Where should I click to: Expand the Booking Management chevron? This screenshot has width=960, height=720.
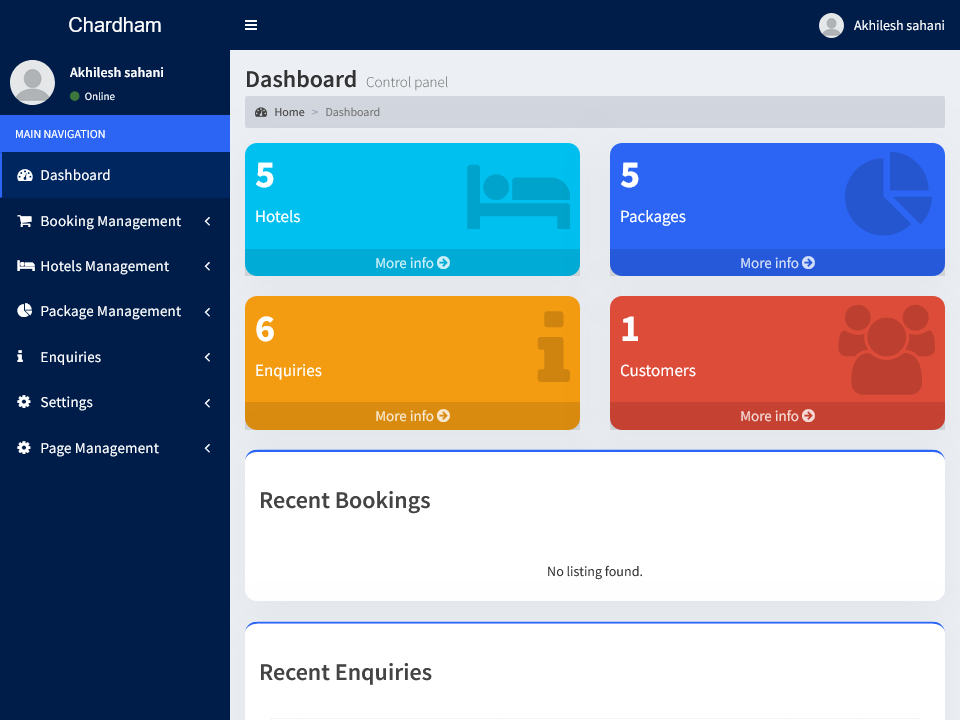tap(207, 221)
